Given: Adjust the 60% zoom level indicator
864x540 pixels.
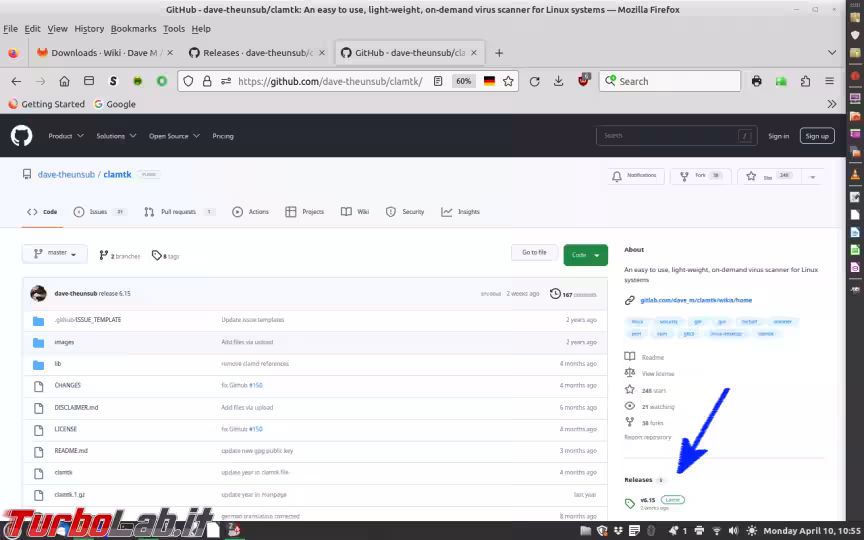Looking at the screenshot, I should pos(463,82).
